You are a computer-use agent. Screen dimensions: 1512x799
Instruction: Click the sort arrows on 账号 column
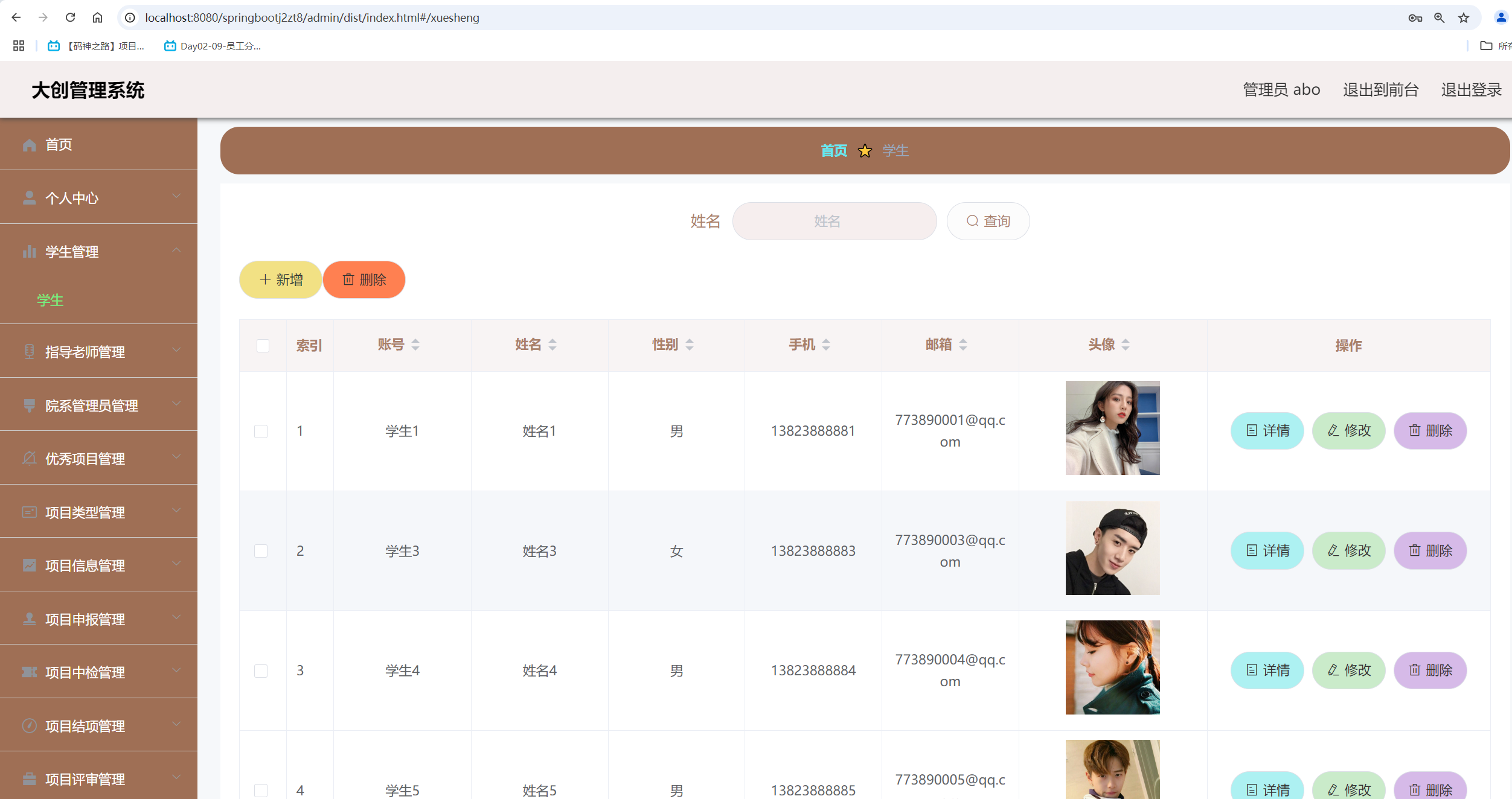pos(415,345)
